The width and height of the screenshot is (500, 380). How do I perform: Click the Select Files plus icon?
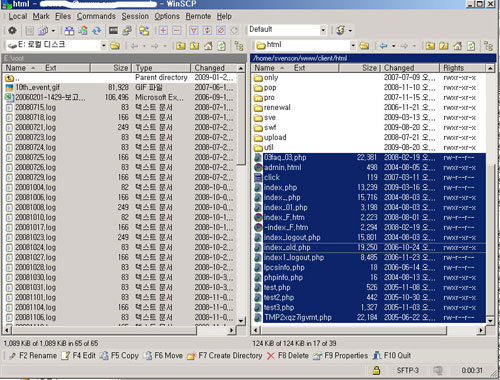[163, 31]
